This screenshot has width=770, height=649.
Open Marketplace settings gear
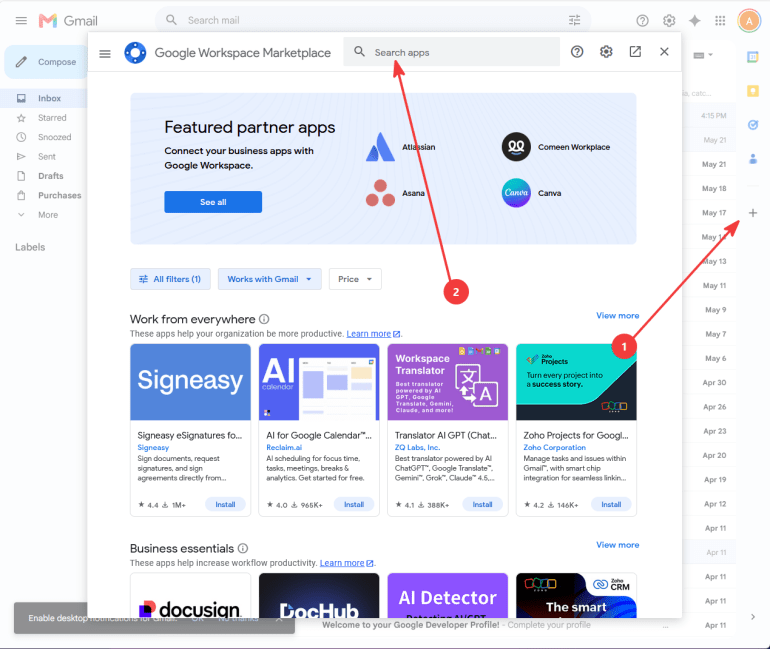coord(606,52)
